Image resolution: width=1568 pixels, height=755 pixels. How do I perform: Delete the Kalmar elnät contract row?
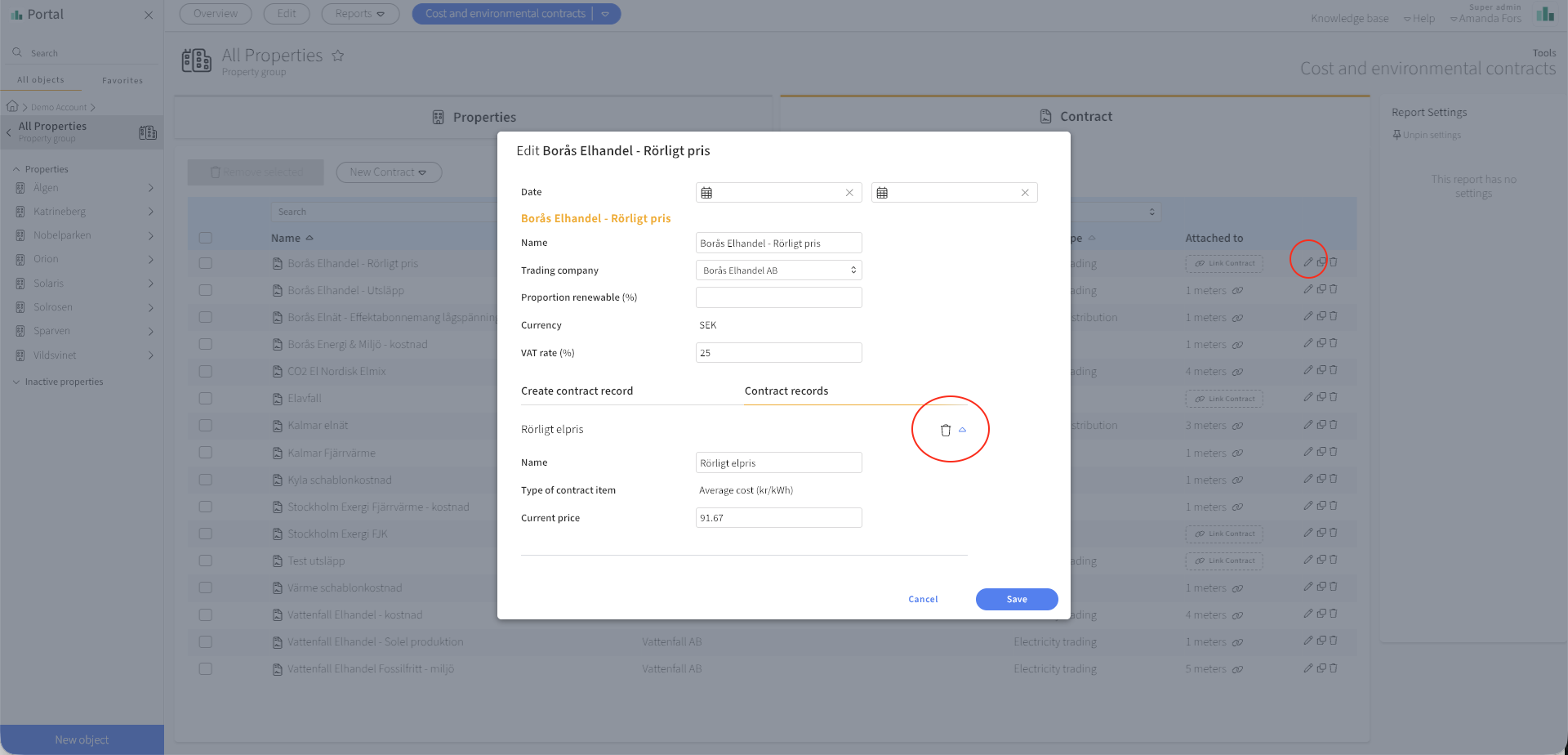(1333, 424)
